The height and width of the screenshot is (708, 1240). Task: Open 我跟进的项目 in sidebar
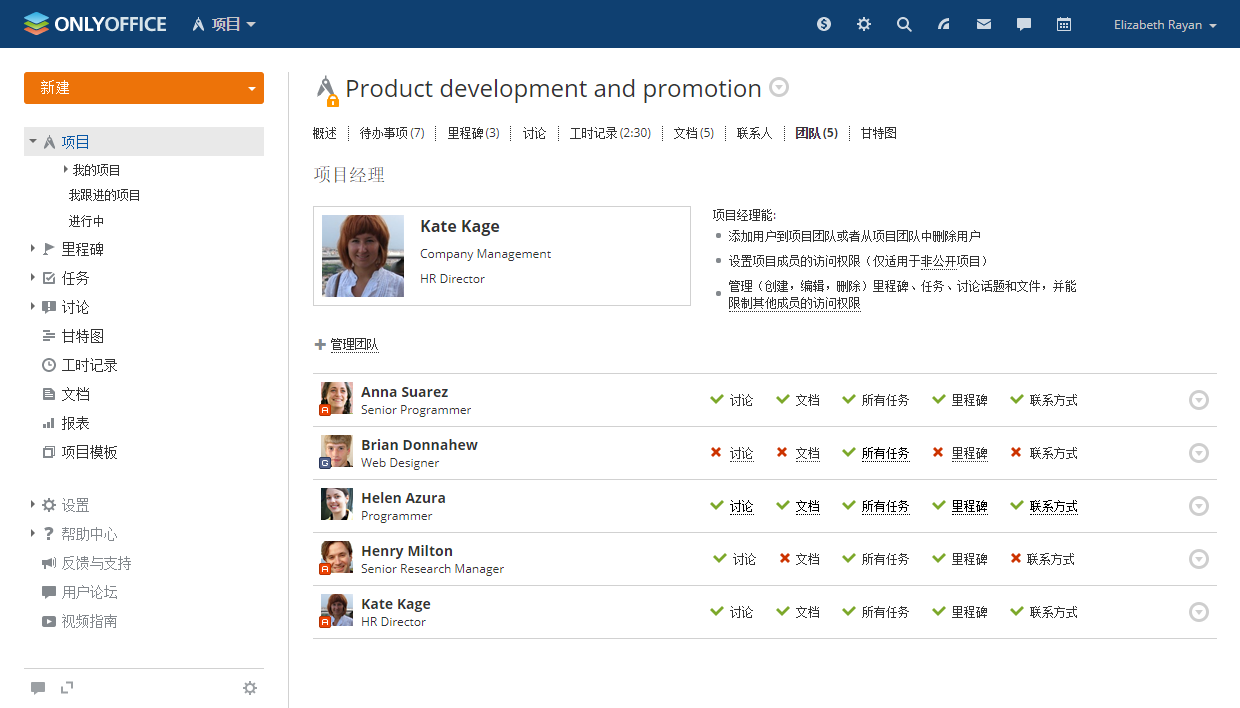pyautogui.click(x=105, y=196)
